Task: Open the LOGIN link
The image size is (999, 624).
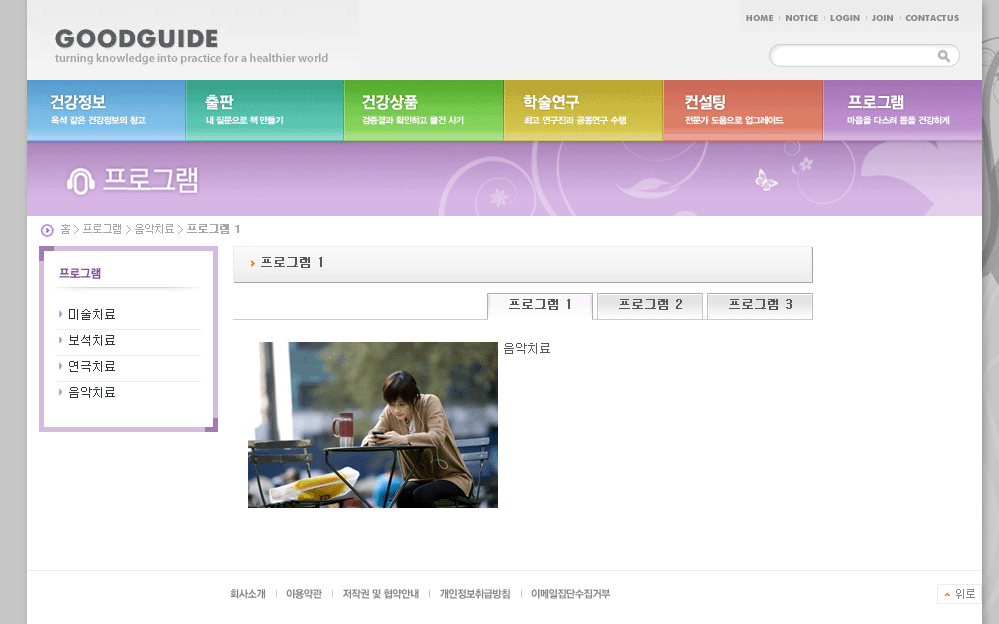Action: [x=845, y=18]
